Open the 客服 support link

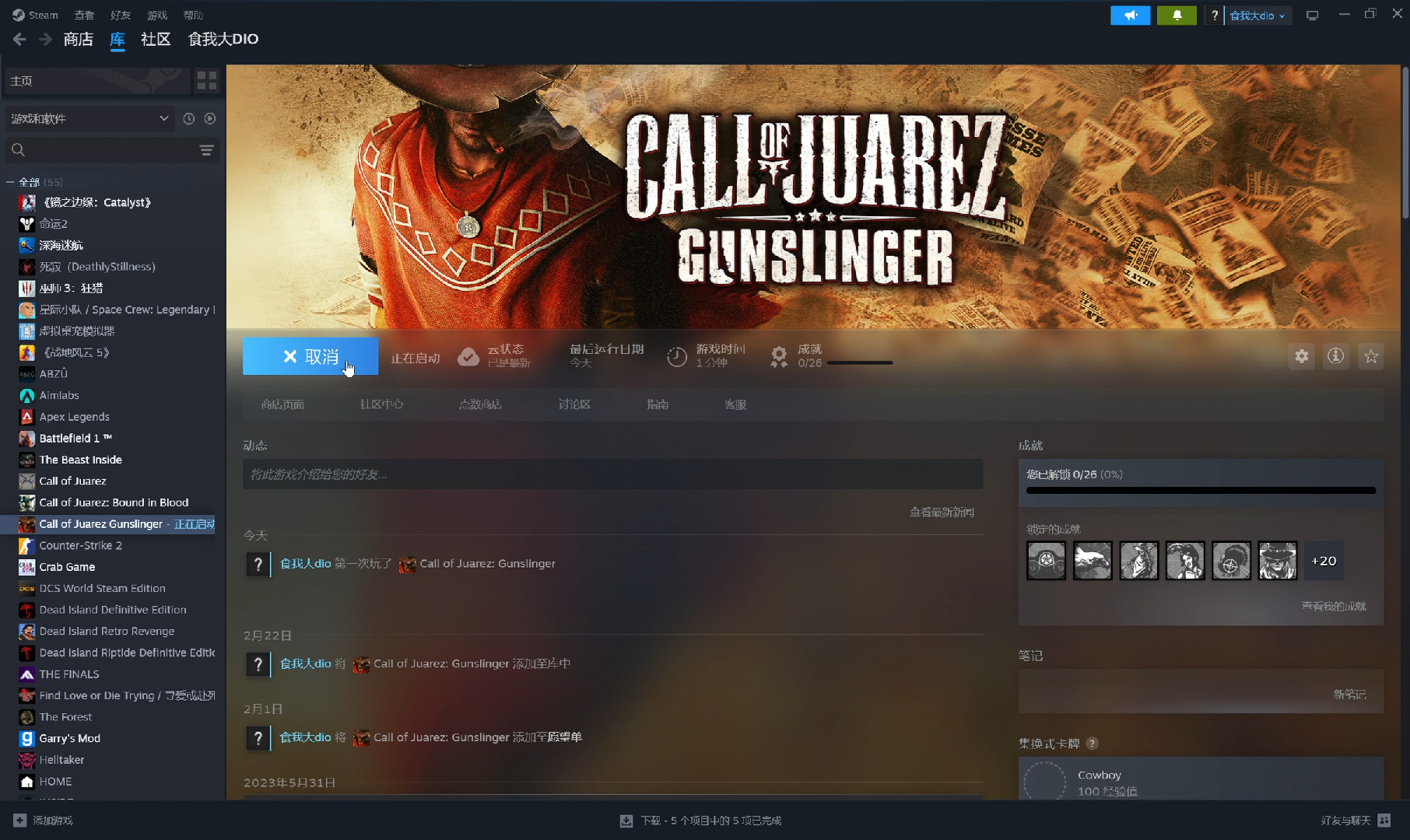coord(735,404)
